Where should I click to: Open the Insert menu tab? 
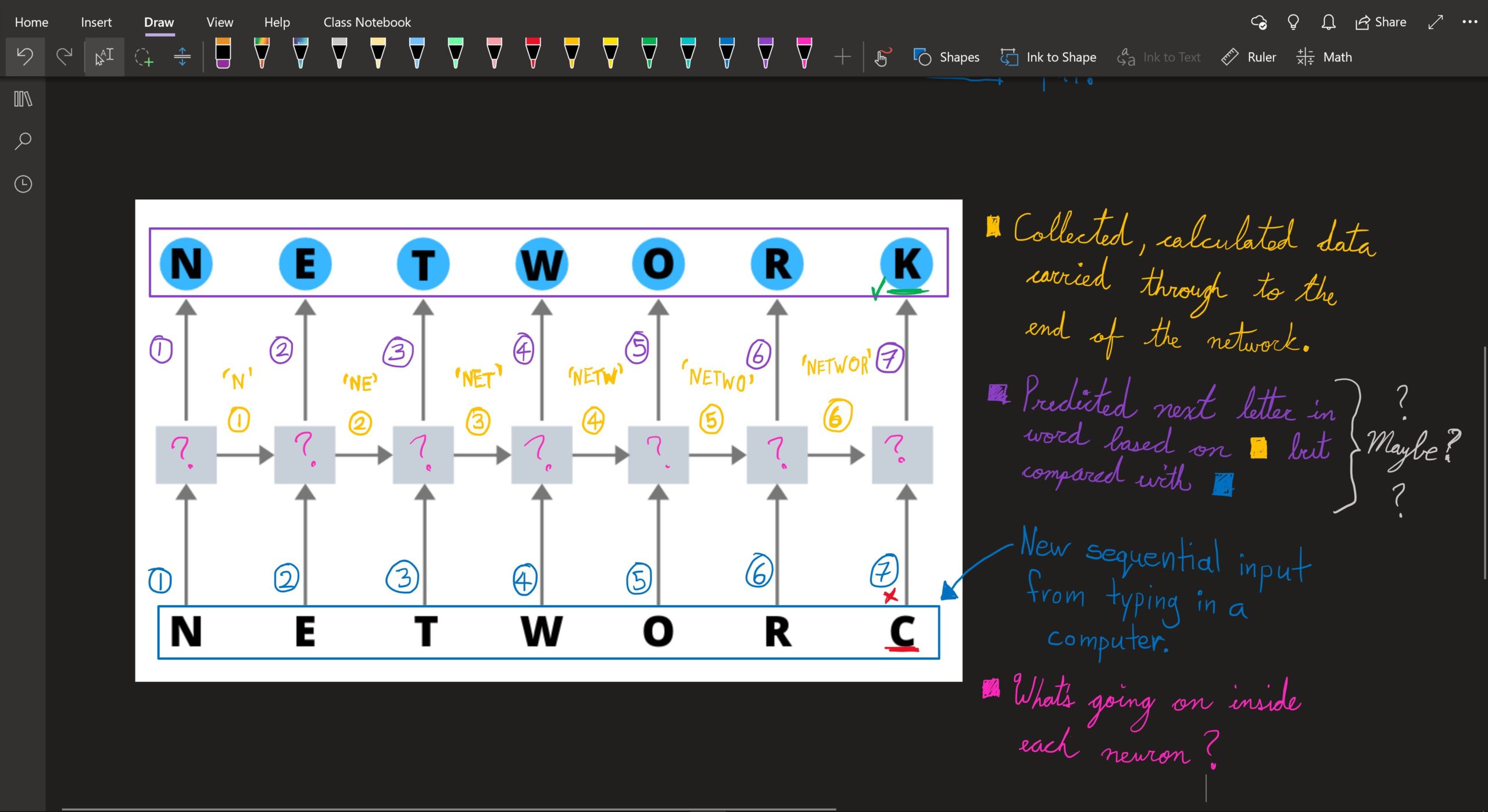pos(96,22)
